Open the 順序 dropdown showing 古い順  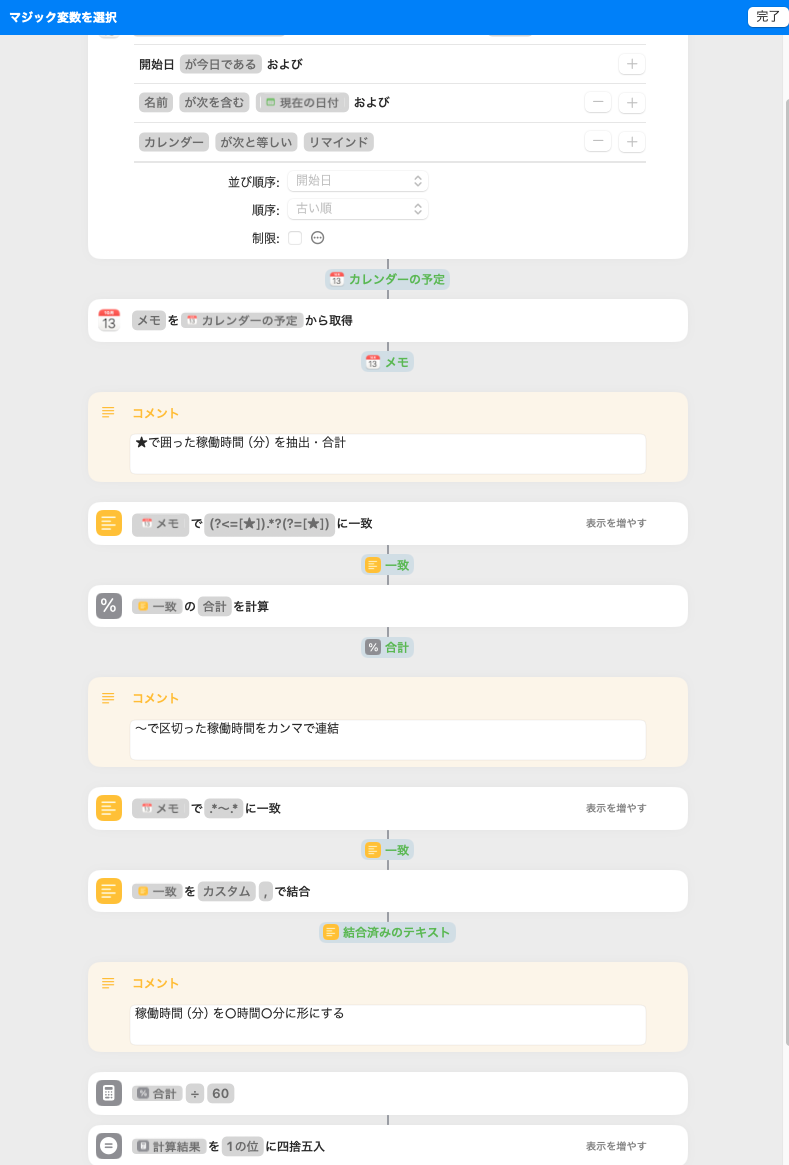(357, 209)
